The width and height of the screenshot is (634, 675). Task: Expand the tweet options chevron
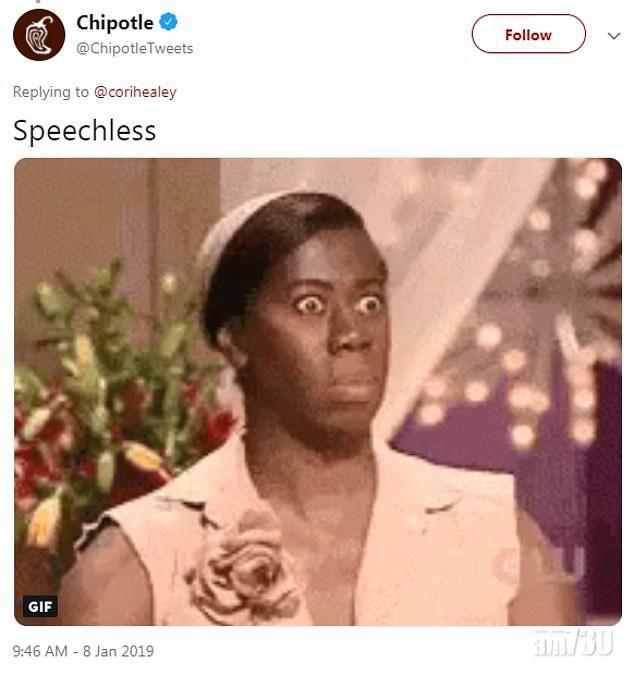click(614, 36)
